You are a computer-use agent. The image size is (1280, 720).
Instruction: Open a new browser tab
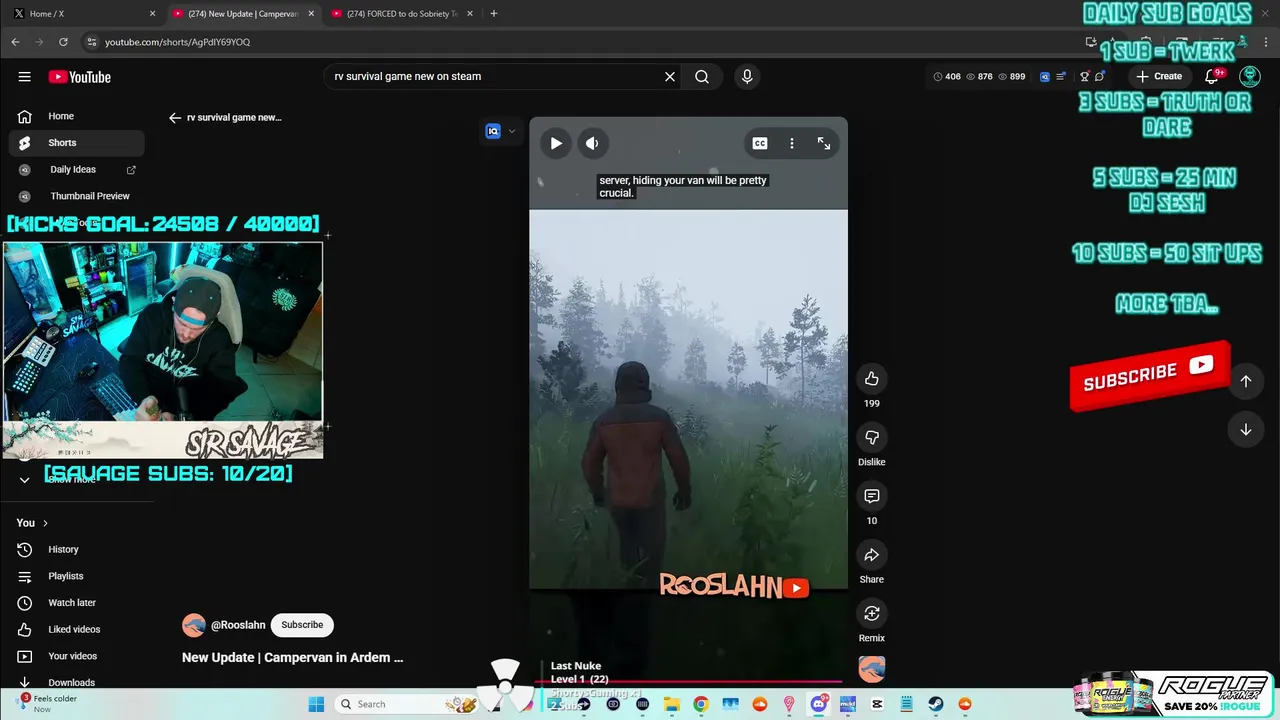point(494,13)
